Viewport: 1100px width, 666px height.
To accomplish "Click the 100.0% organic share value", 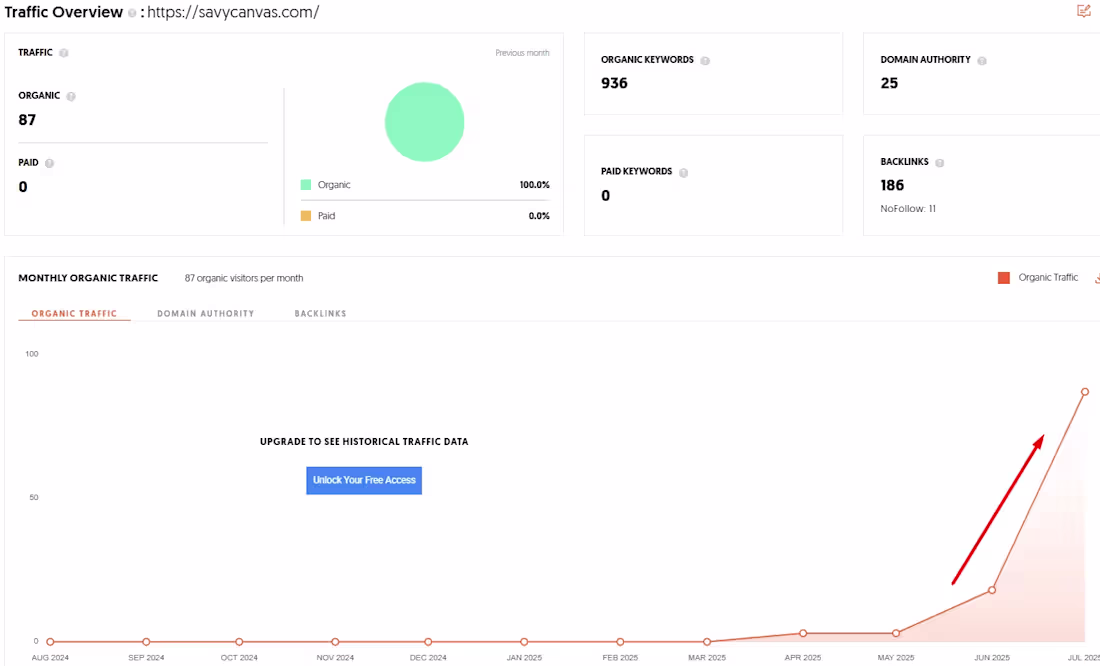I will tap(535, 185).
